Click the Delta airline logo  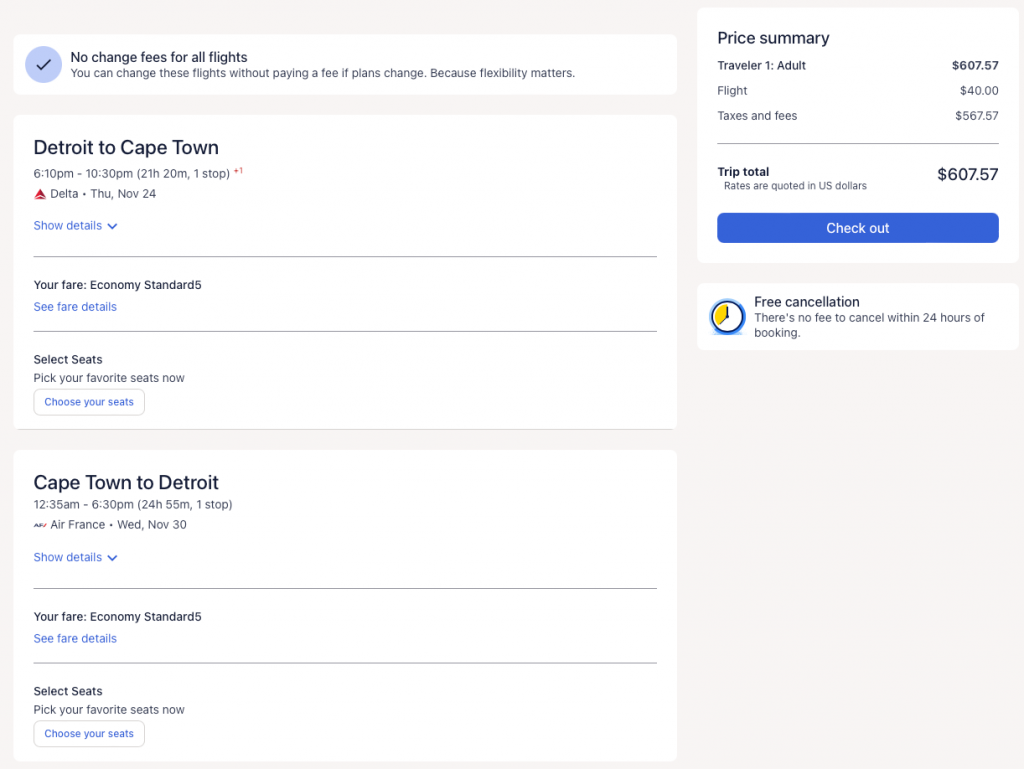(40, 194)
